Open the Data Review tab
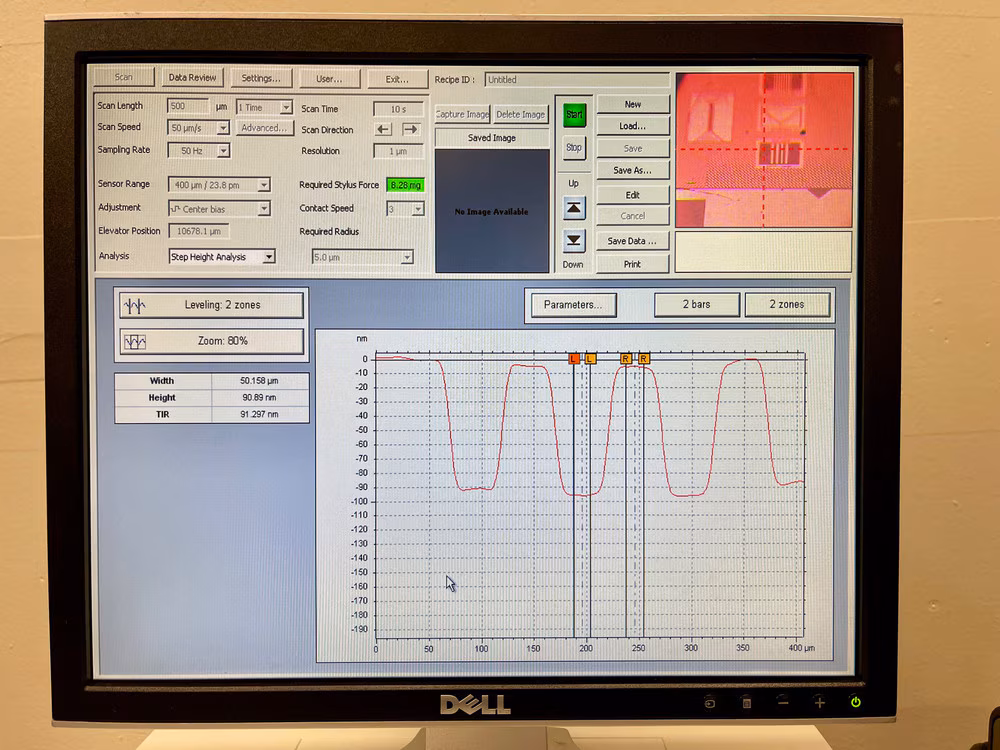The width and height of the screenshot is (1000, 750). coord(192,78)
